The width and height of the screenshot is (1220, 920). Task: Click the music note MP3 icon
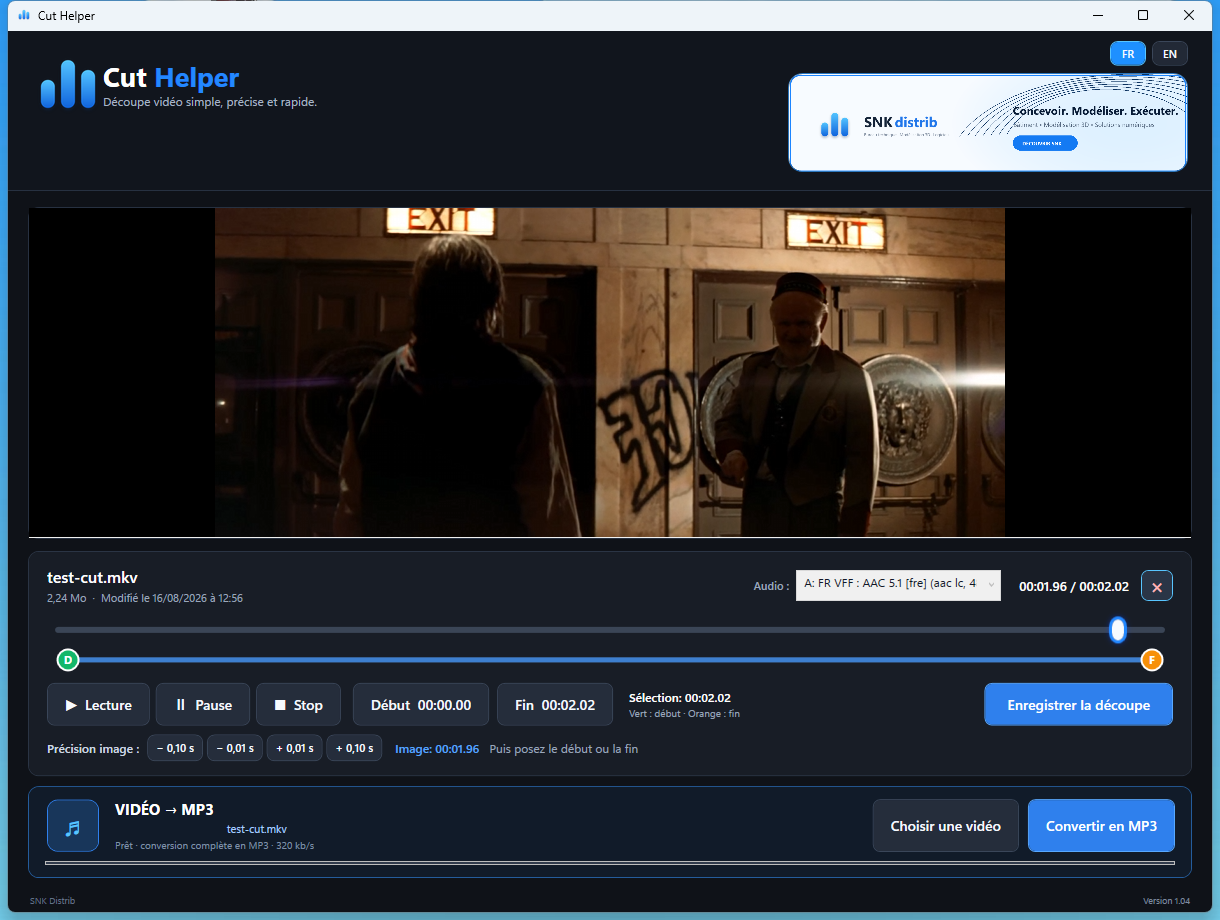point(73,826)
